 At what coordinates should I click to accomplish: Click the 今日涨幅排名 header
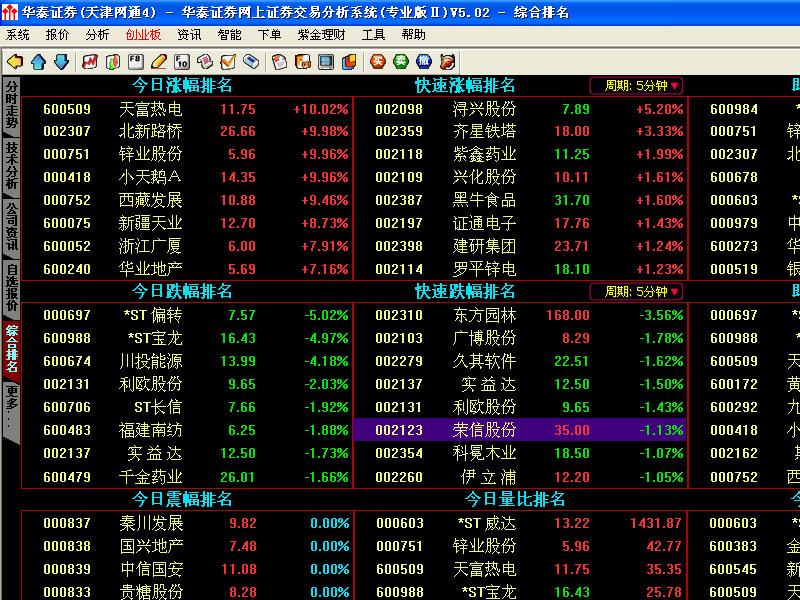tap(182, 85)
